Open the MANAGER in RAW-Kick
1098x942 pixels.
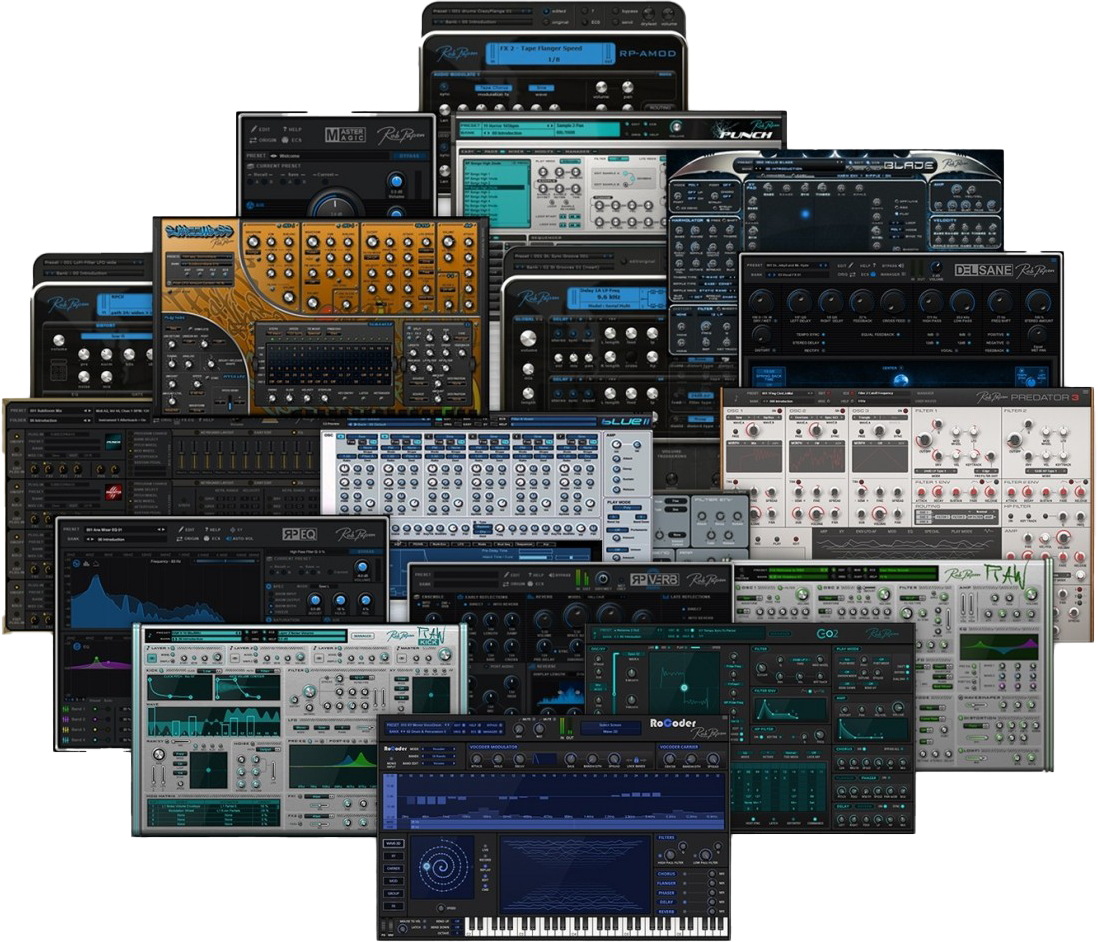click(x=362, y=636)
